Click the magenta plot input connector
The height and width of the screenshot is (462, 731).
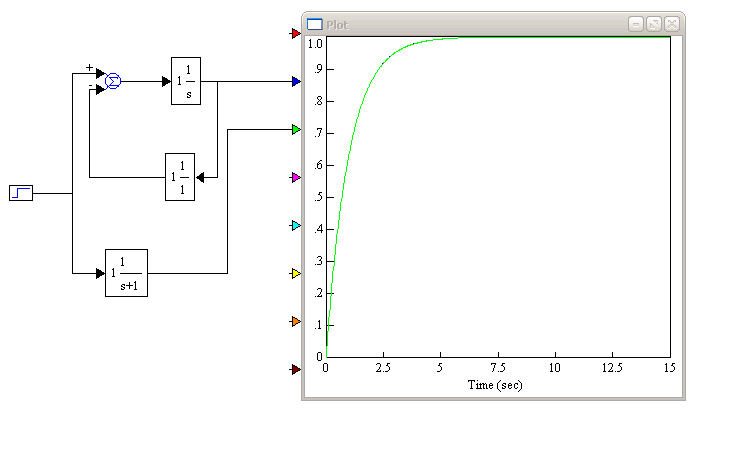coord(296,178)
